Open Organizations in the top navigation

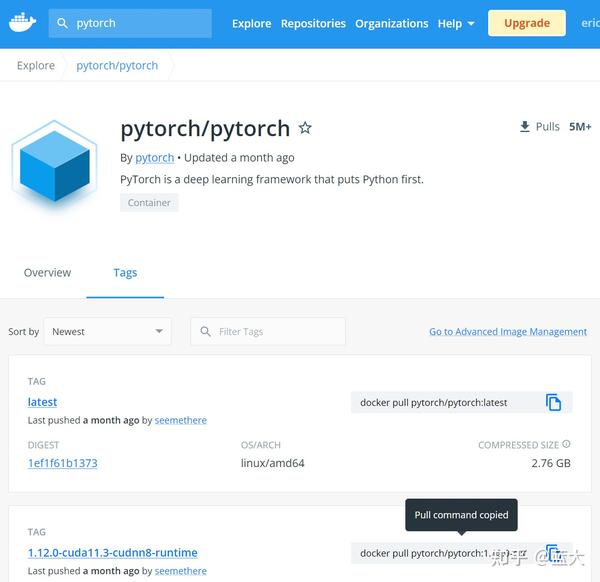pyautogui.click(x=391, y=23)
